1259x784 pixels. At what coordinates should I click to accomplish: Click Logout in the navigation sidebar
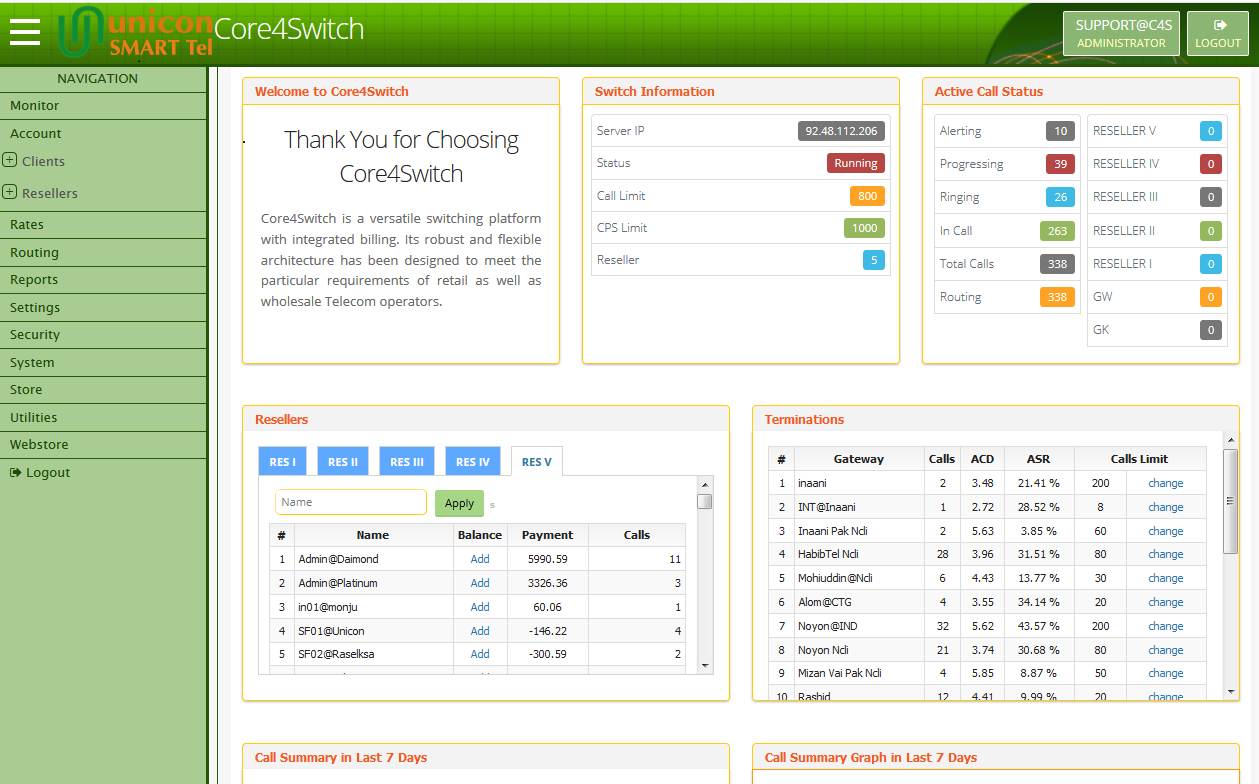point(40,473)
